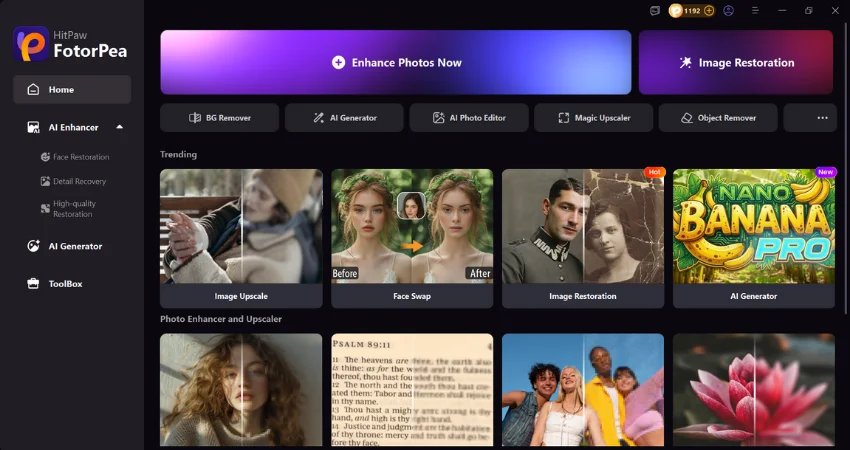Click the BG Remover icon
Screen dimensions: 850x450
[x=195, y=118]
